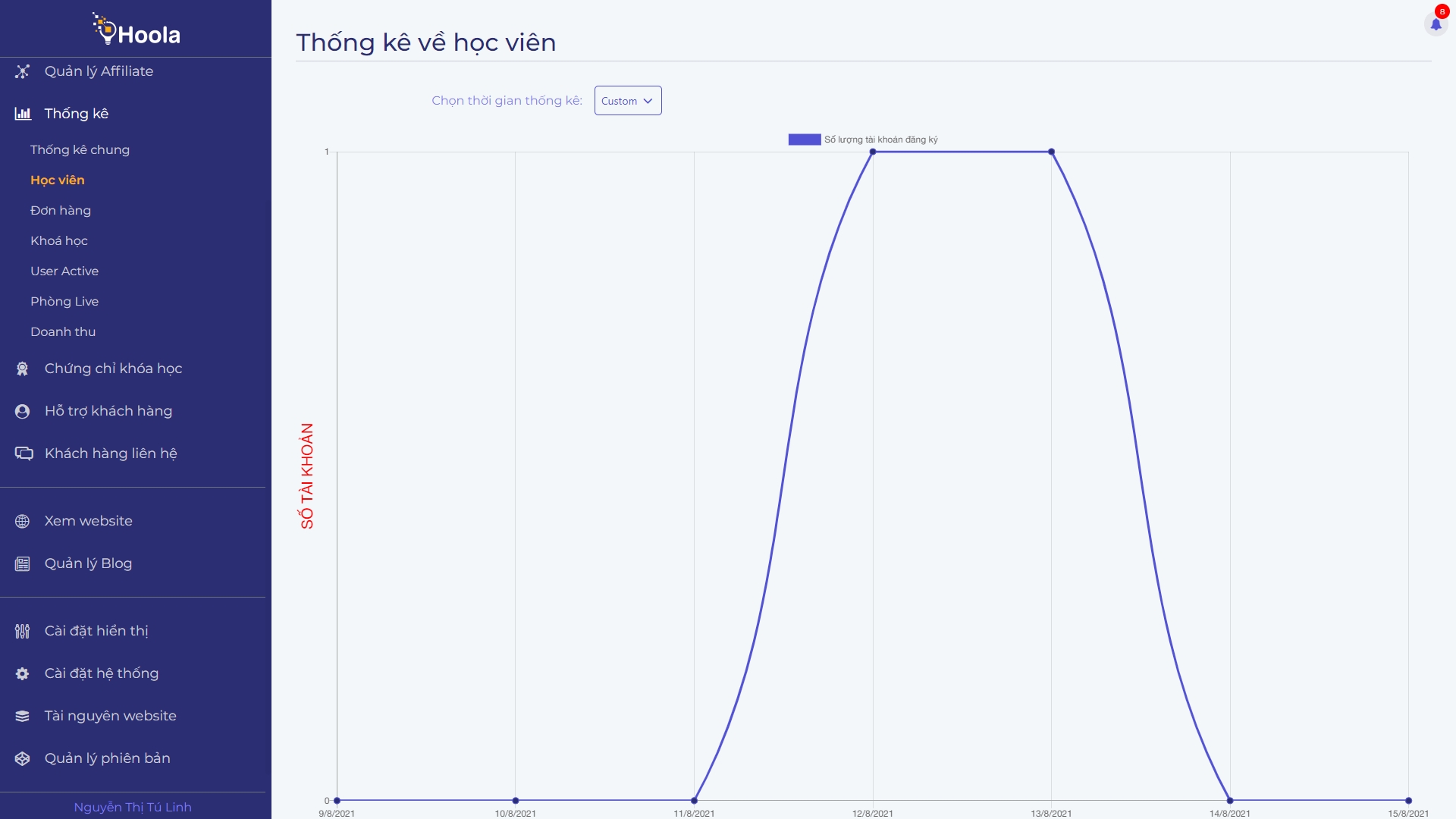Click the Thống kê bar chart icon
Screen dimensions: 1456x819
[23, 114]
